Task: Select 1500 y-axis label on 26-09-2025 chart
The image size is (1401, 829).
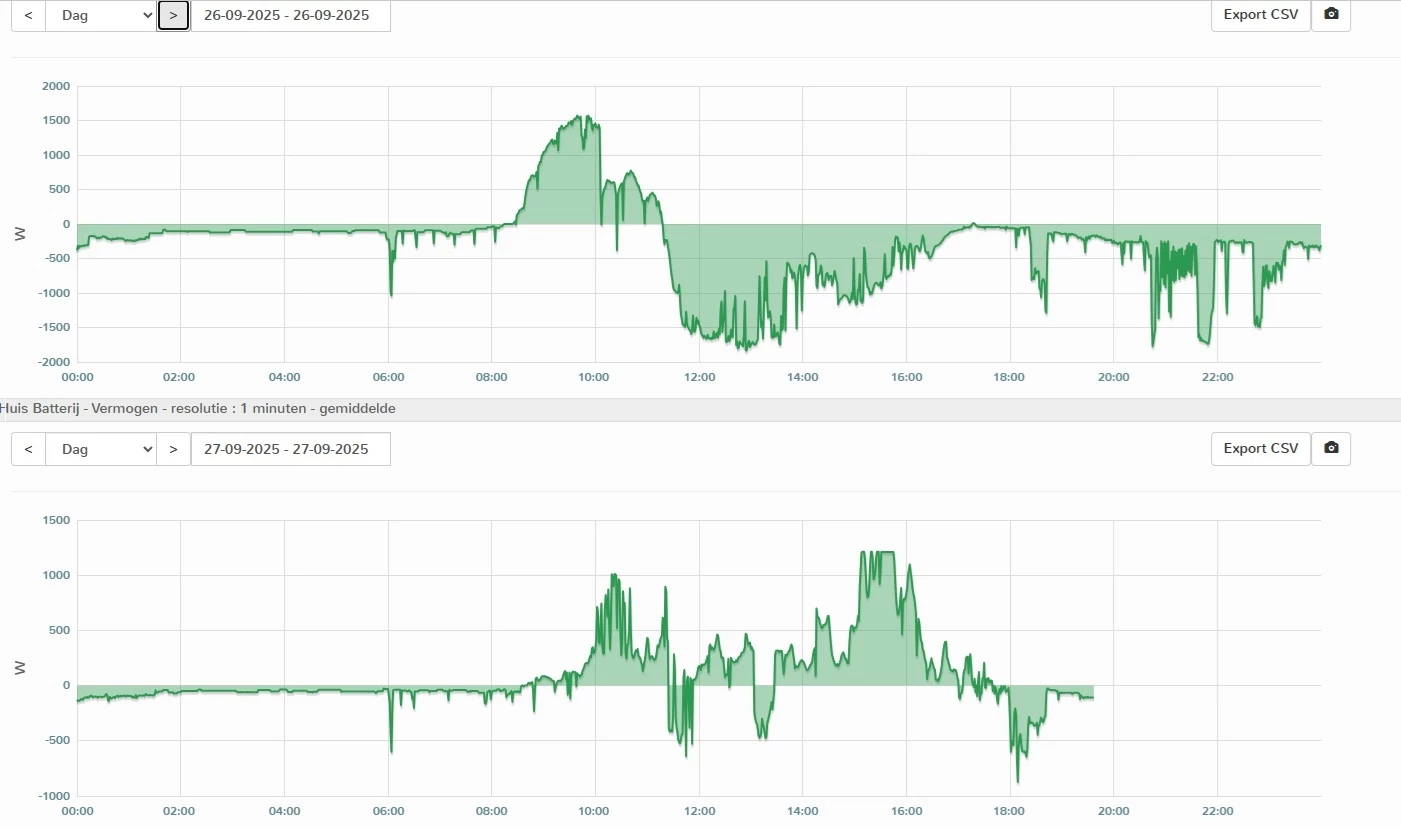Action: 55,120
